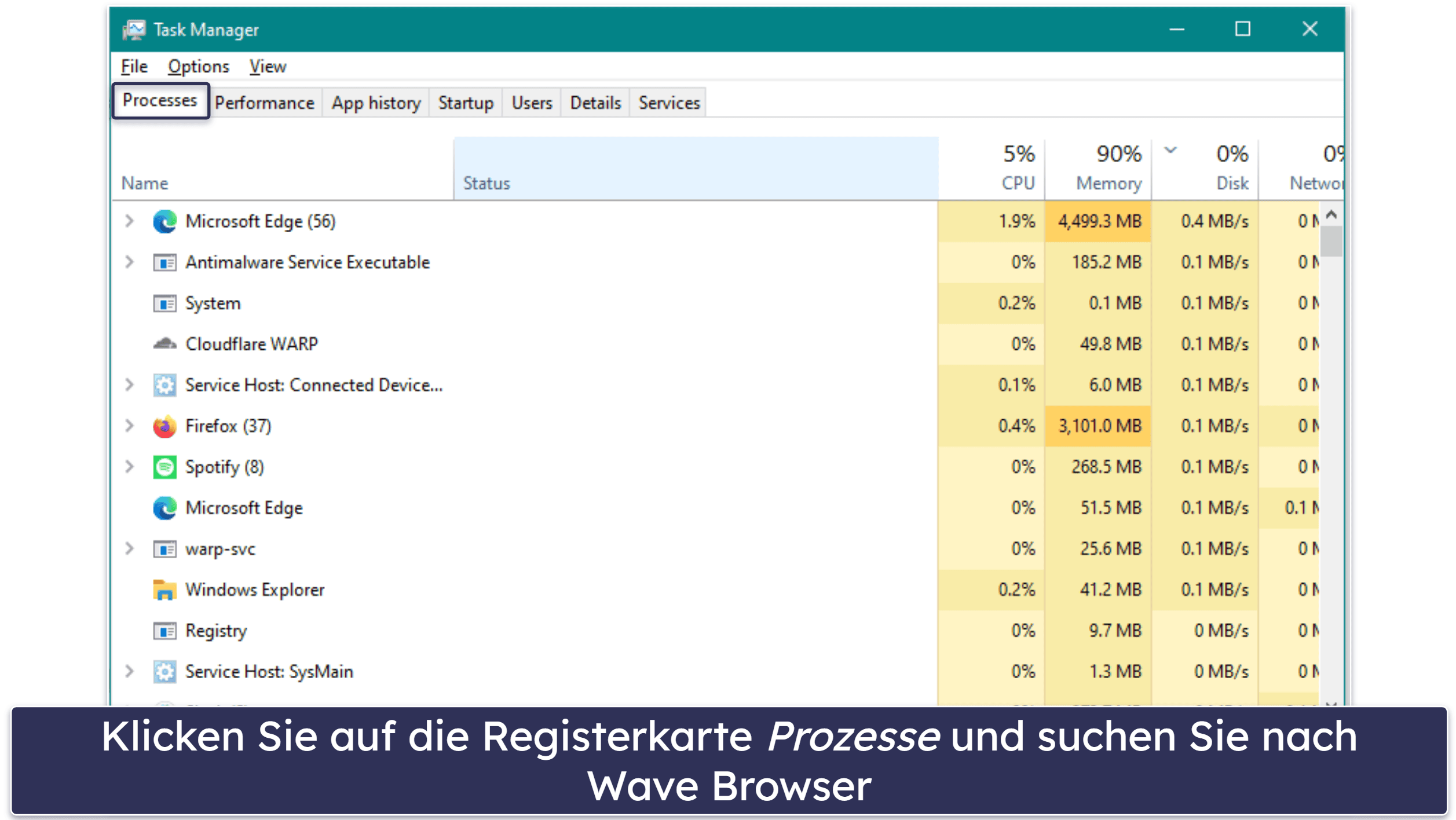Click the warp-svc process icon
The image size is (1456, 820).
coord(164,549)
